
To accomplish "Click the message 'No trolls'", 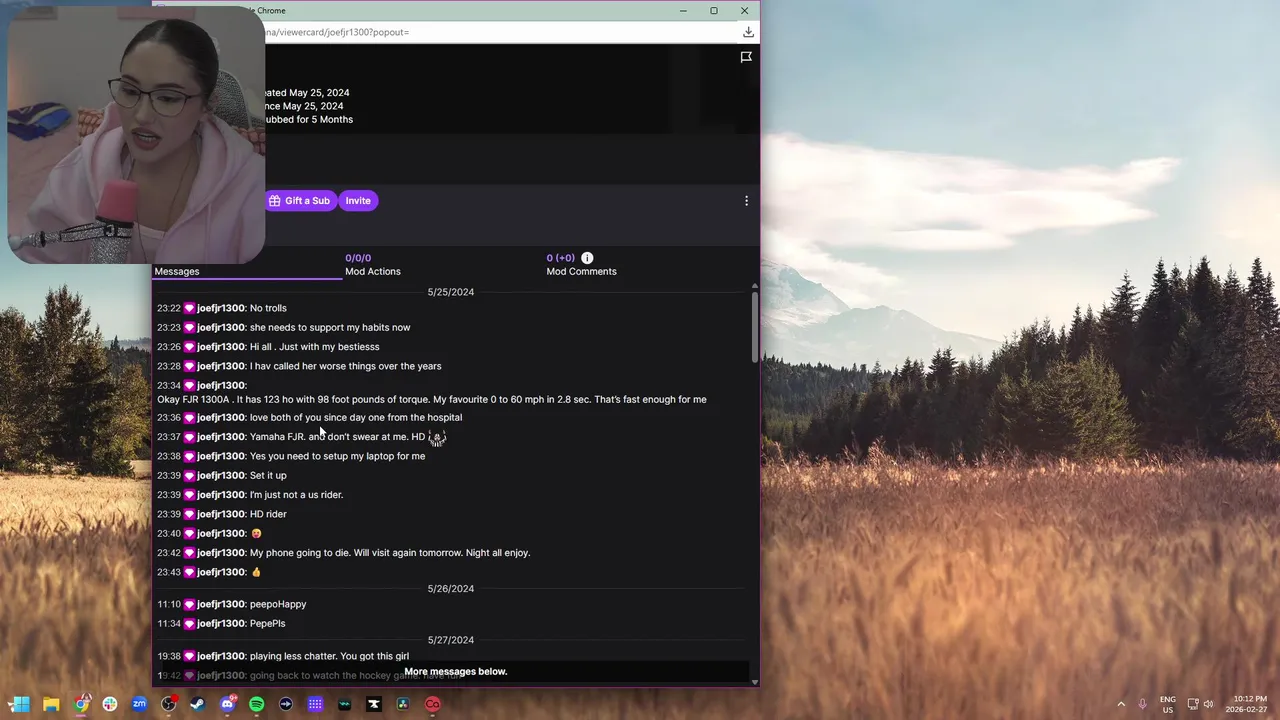I will (x=268, y=308).
